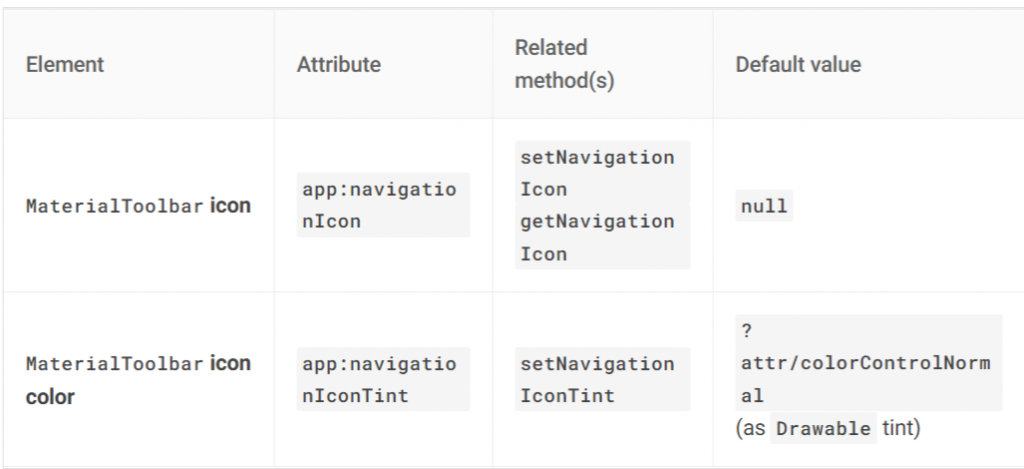Select the MaterialToolbar icon element cell
The image size is (1024, 469).
point(138,206)
